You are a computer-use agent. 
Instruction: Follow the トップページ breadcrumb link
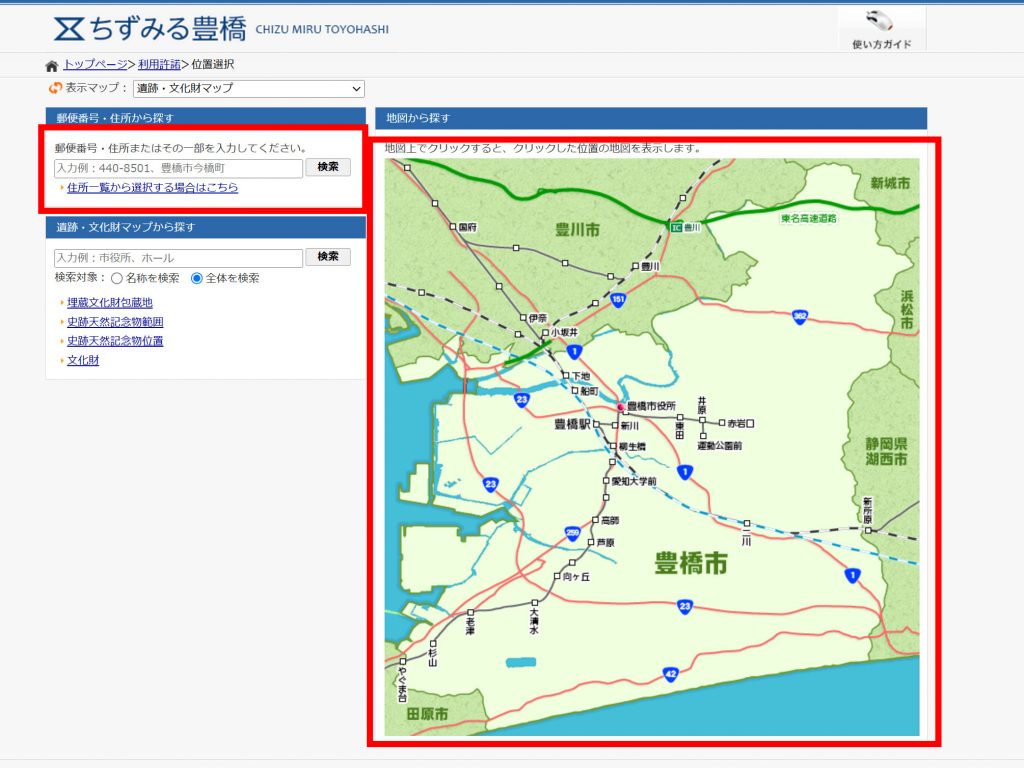tap(95, 65)
